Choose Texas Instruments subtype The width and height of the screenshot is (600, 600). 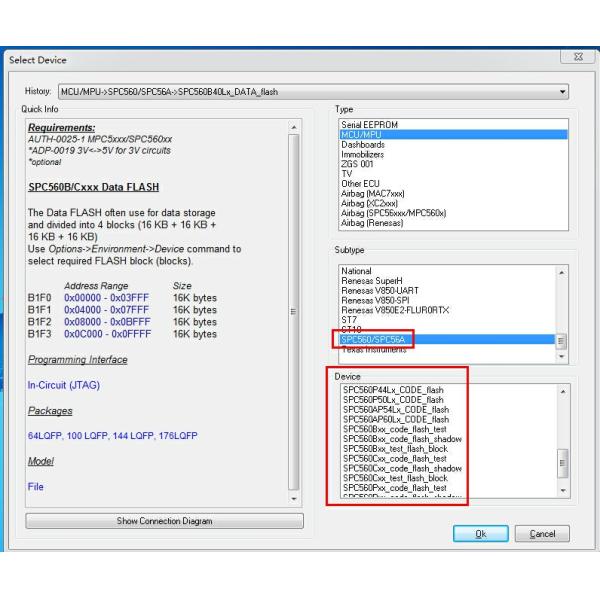[447, 349]
